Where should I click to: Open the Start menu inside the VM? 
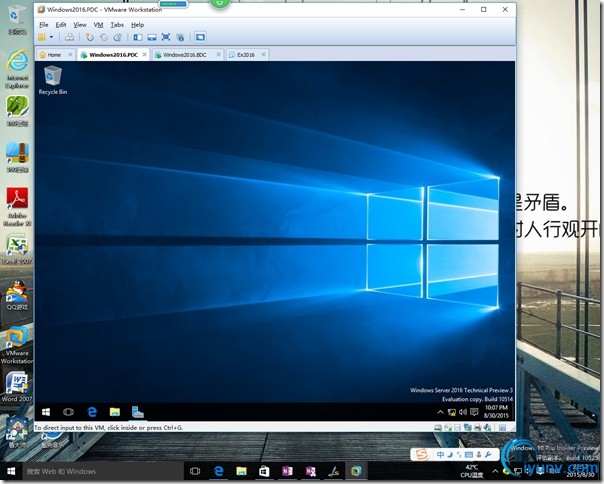[46, 412]
